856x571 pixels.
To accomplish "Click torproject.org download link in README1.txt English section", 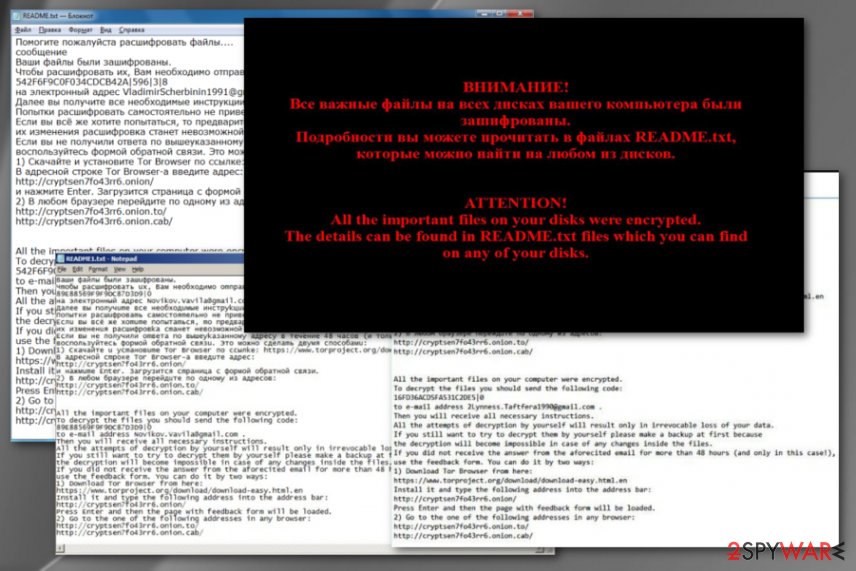I will click(179, 490).
